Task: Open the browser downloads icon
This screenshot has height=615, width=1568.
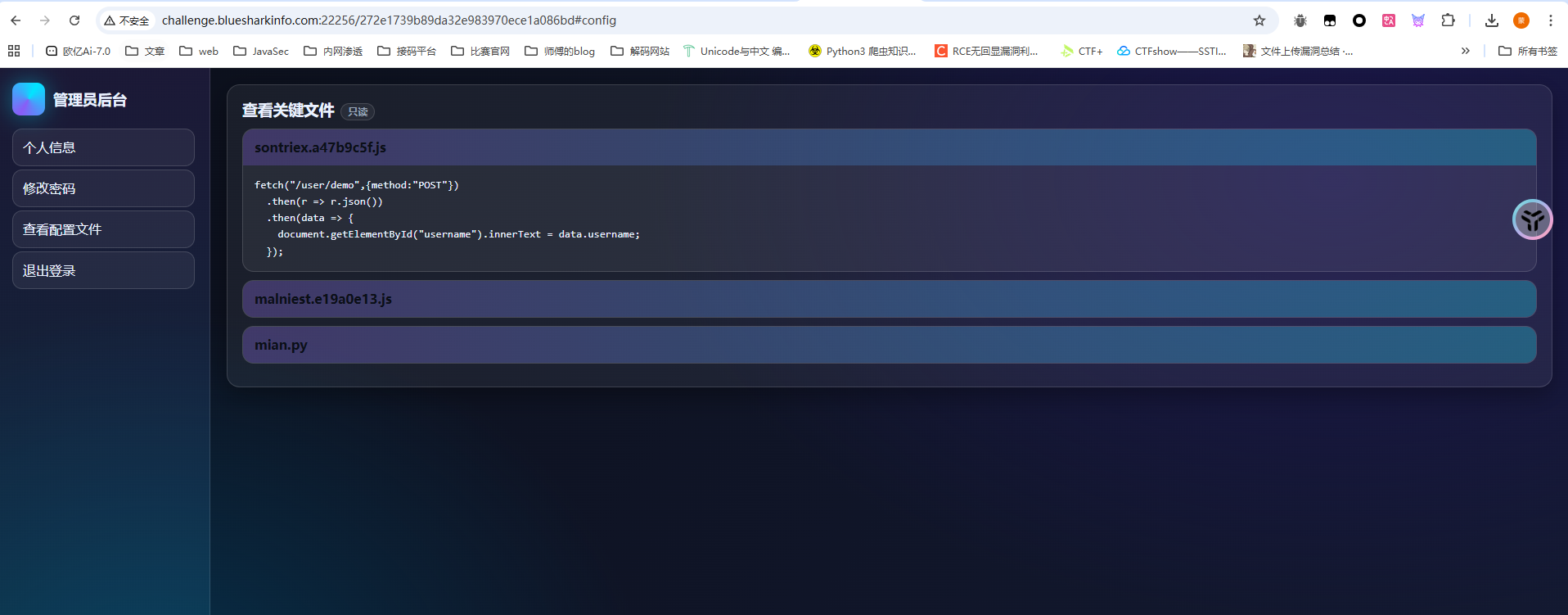Action: click(1492, 20)
